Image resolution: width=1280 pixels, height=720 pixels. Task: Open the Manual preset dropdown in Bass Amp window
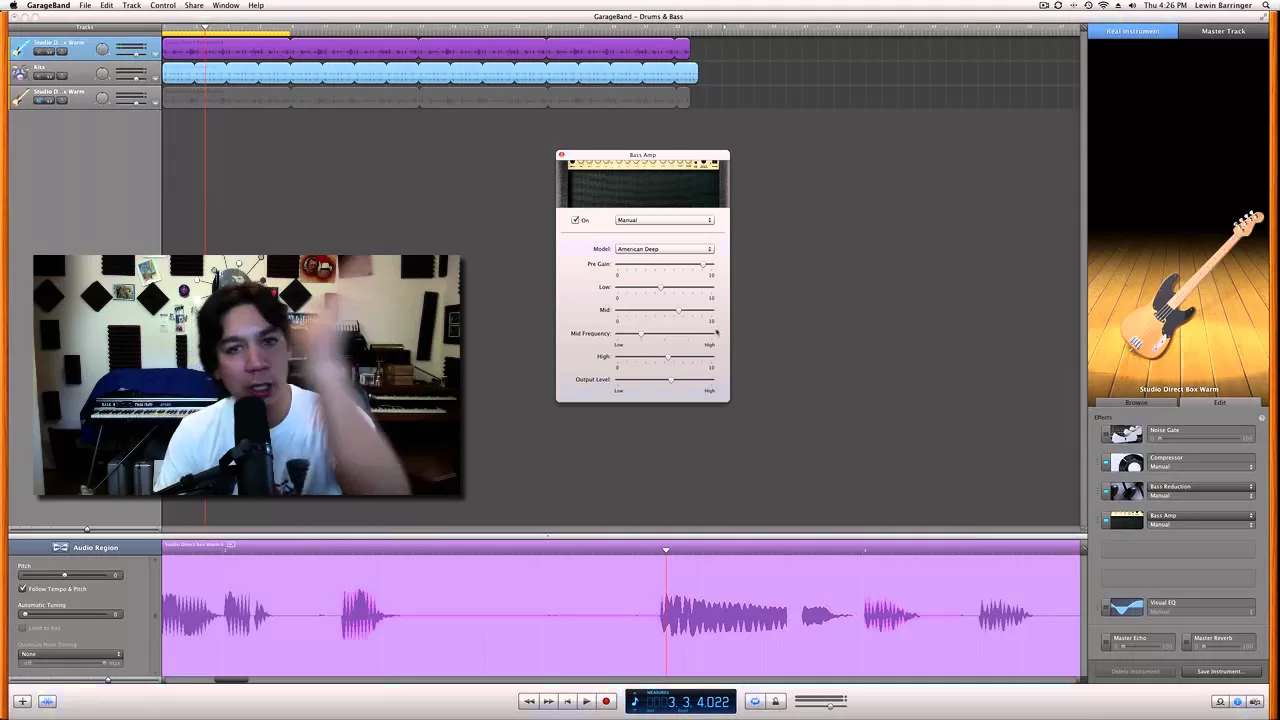tap(664, 220)
